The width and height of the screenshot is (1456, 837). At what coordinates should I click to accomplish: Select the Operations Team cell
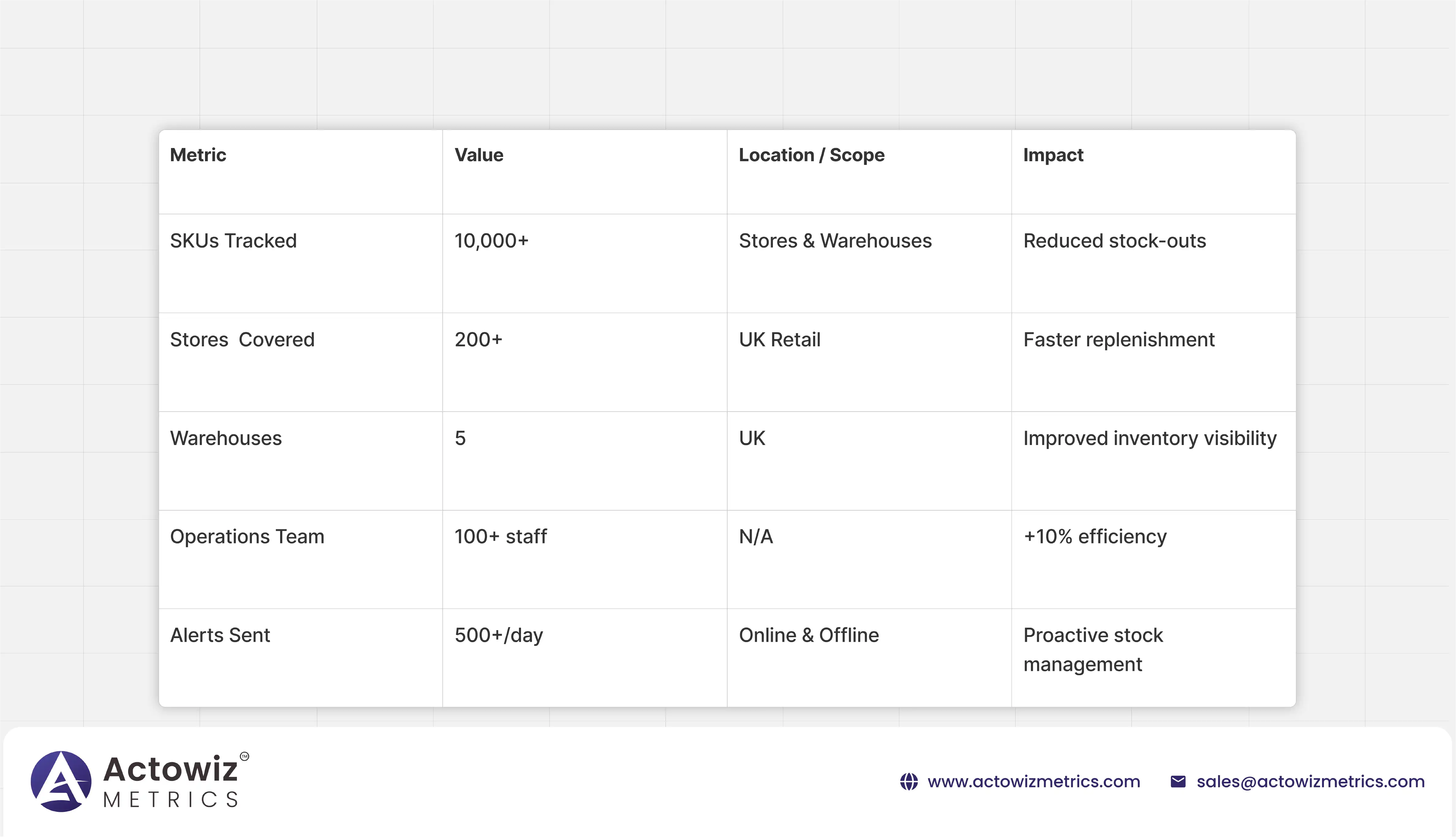(247, 536)
